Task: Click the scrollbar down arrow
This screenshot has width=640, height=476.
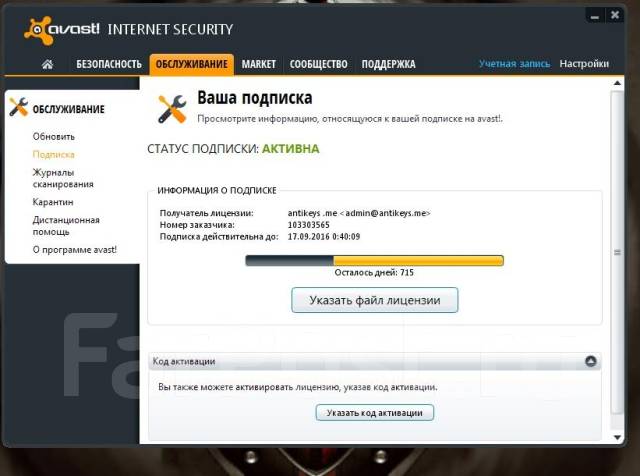Action: coord(618,438)
